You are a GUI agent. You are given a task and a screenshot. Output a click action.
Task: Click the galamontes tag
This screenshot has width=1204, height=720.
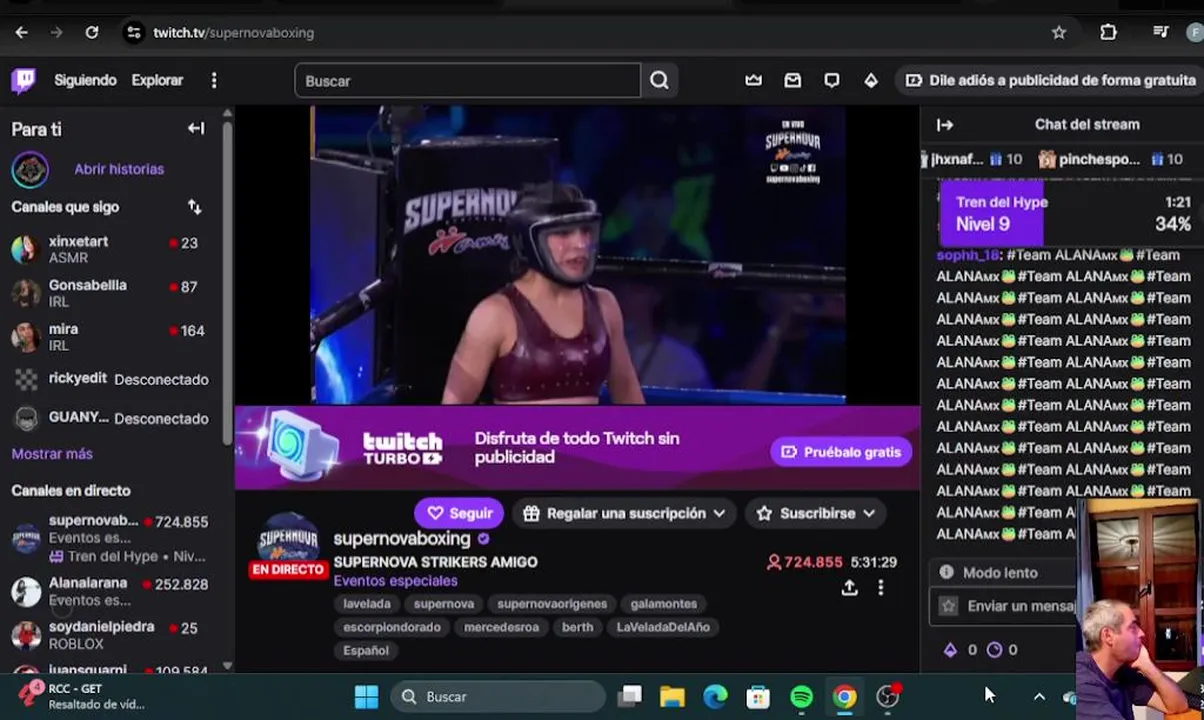[664, 604]
